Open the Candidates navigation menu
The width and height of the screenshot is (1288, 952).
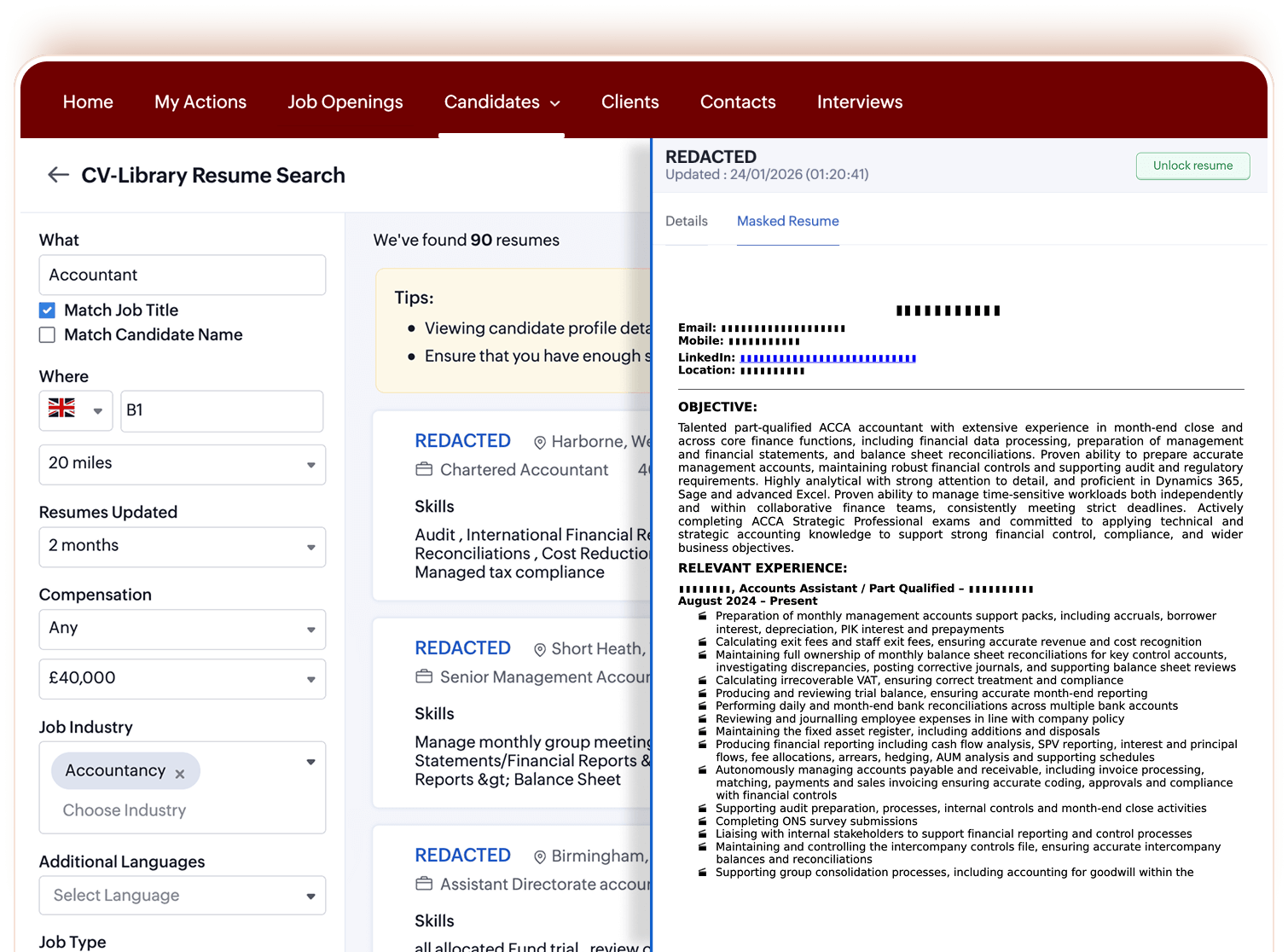tap(502, 102)
